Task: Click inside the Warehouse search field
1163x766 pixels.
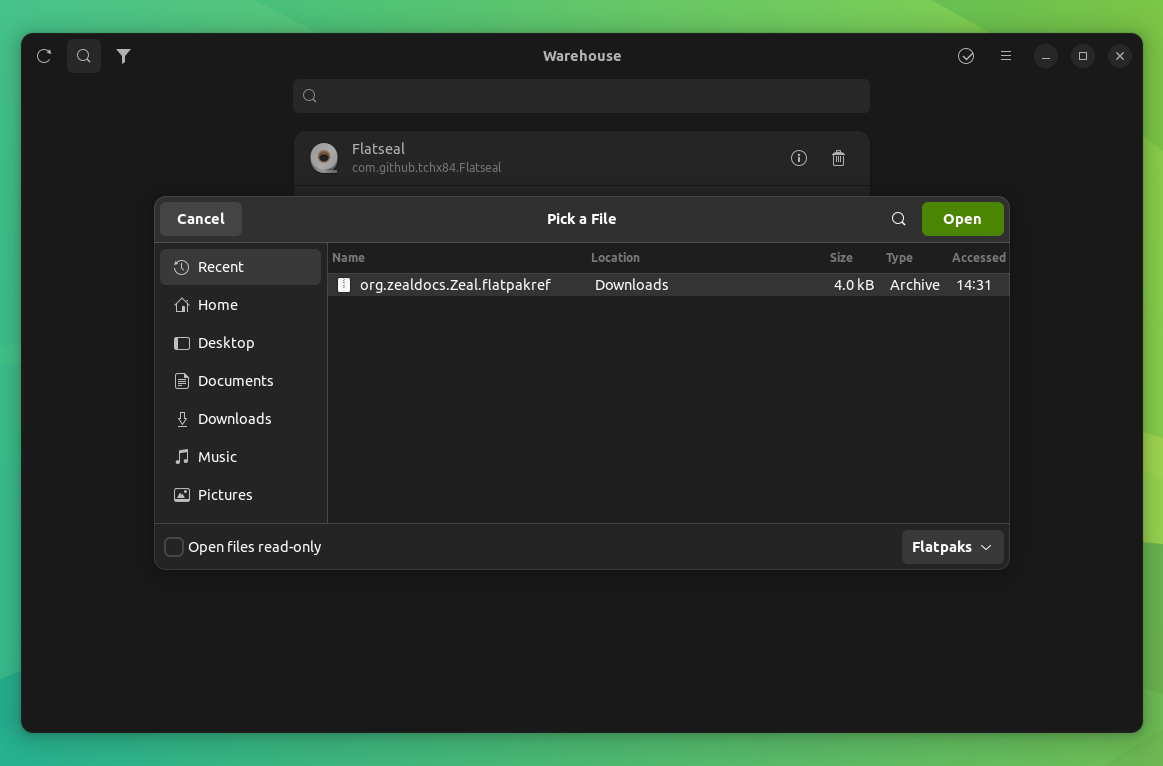Action: point(581,95)
